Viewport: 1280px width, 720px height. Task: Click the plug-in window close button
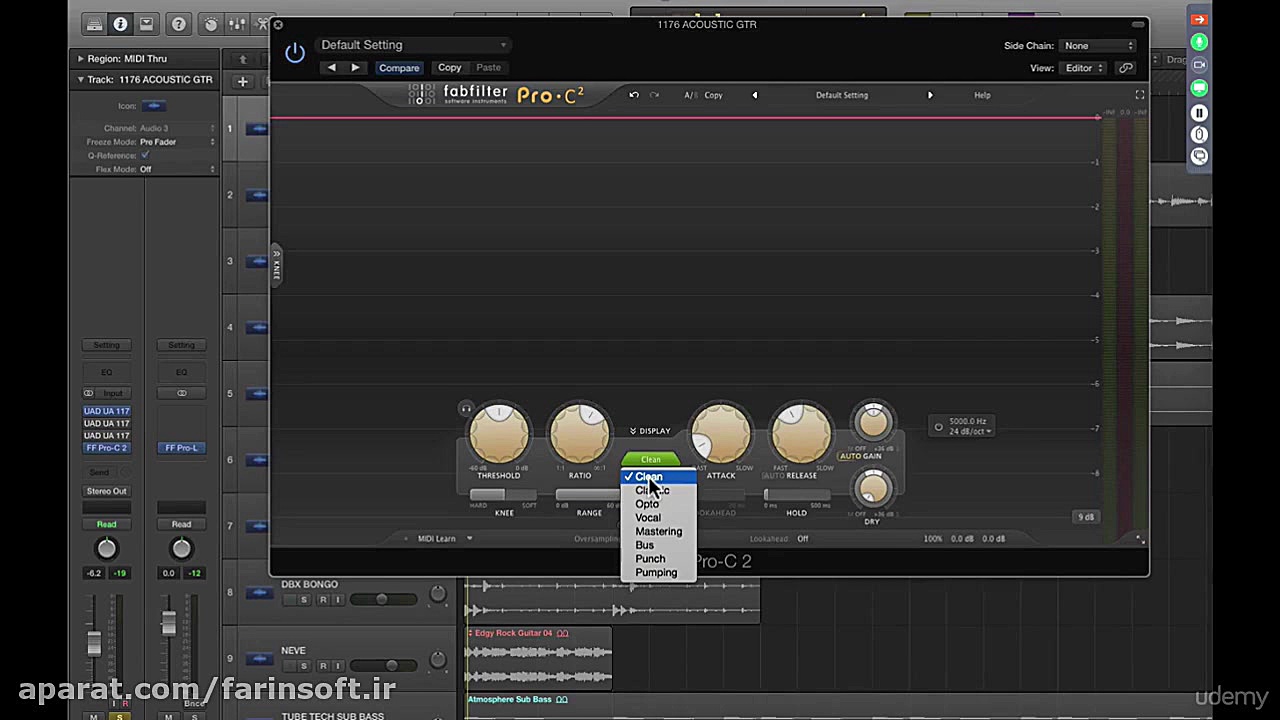point(278,25)
